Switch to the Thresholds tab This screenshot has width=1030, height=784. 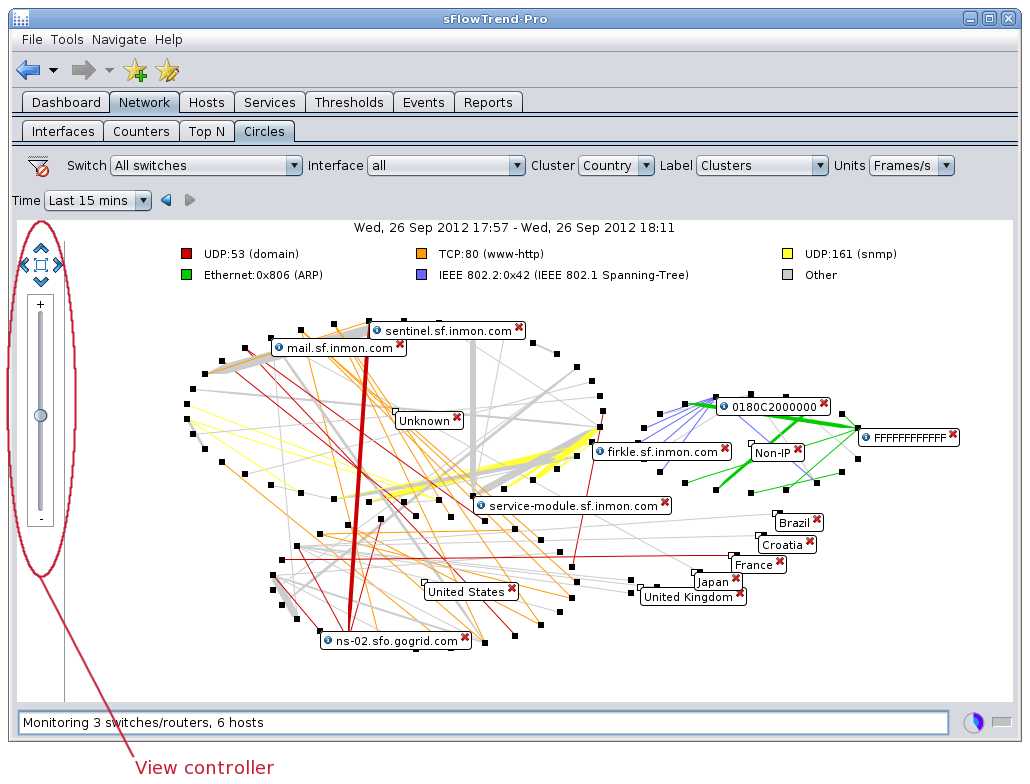pyautogui.click(x=349, y=102)
